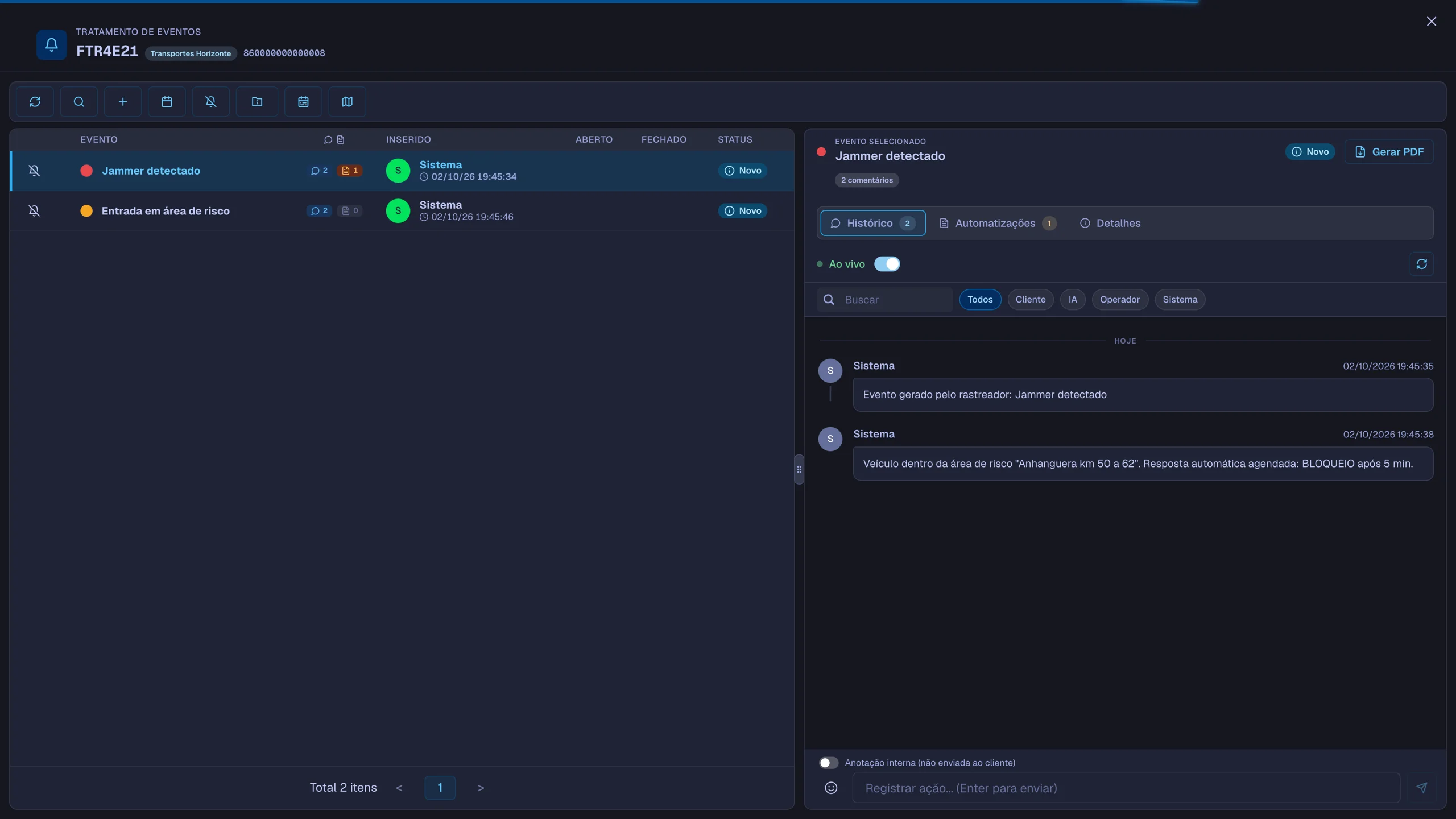Open the emoji picker in the message box
The image size is (1456, 819).
point(831,788)
